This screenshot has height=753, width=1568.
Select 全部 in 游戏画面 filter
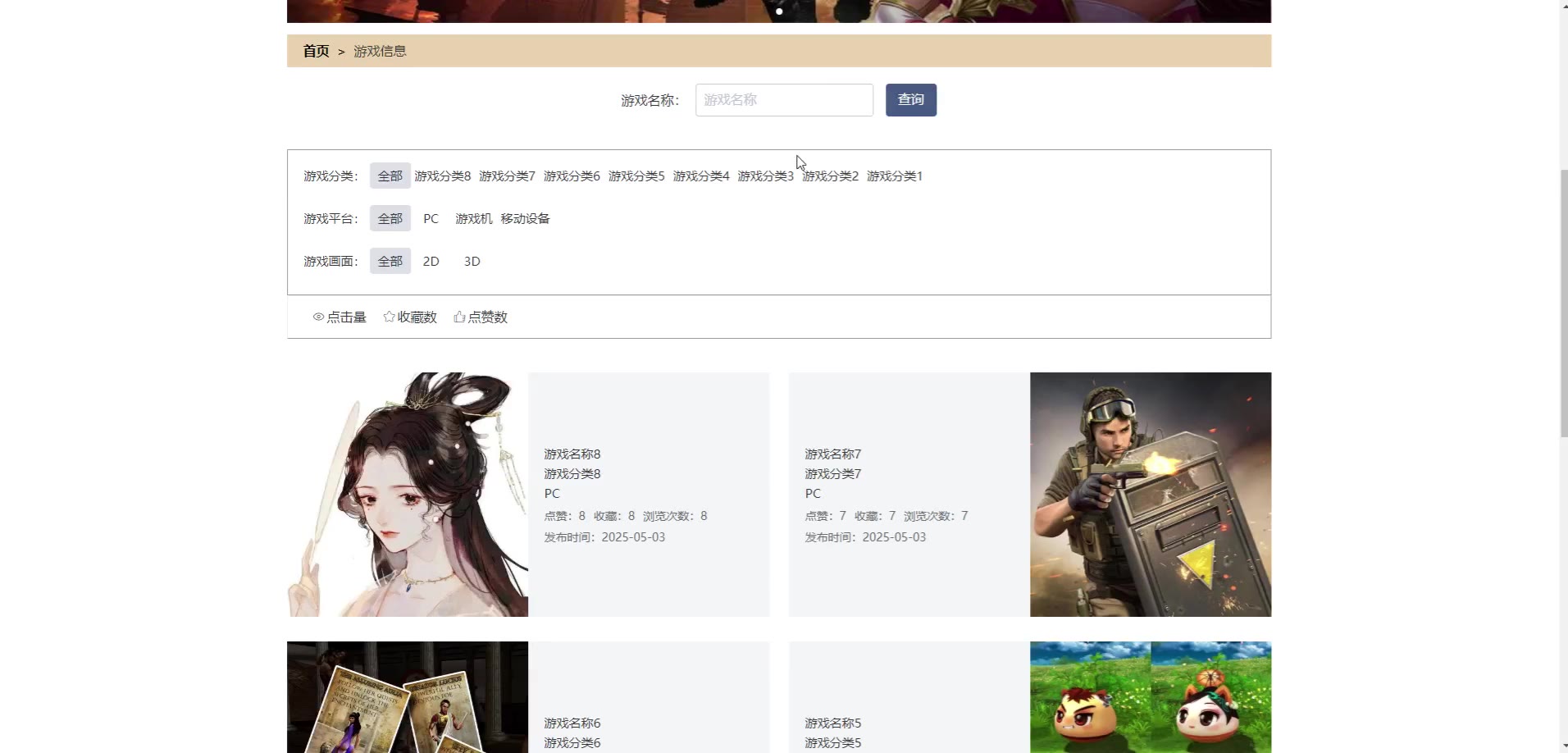coord(390,261)
